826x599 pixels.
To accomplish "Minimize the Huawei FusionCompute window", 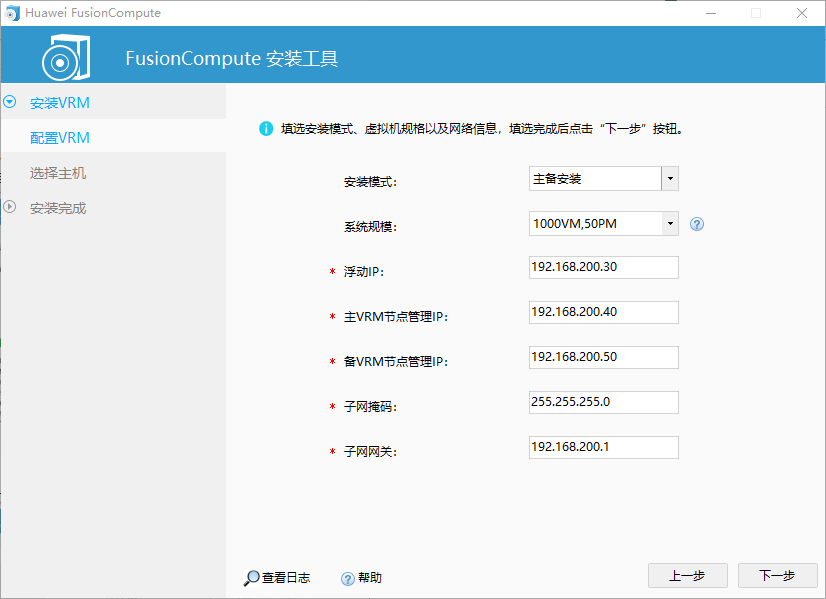I will (711, 13).
